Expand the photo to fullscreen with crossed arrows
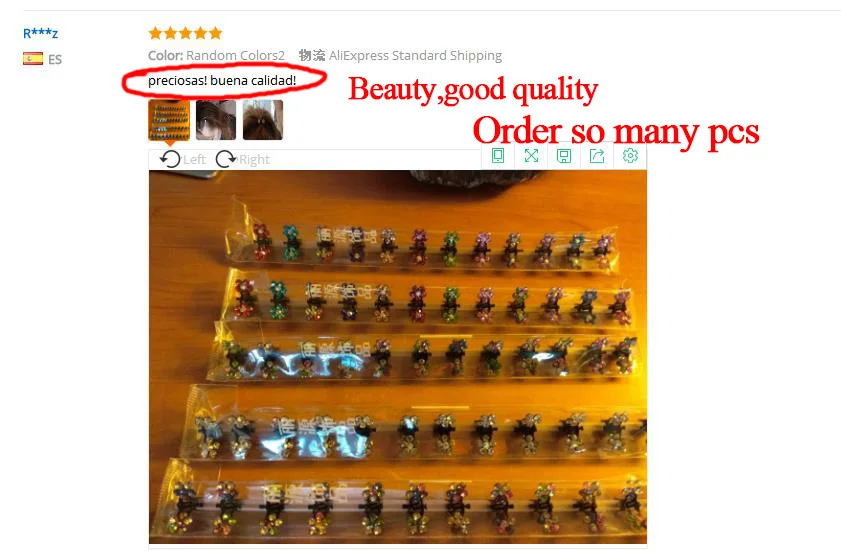The width and height of the screenshot is (841, 551). [531, 156]
